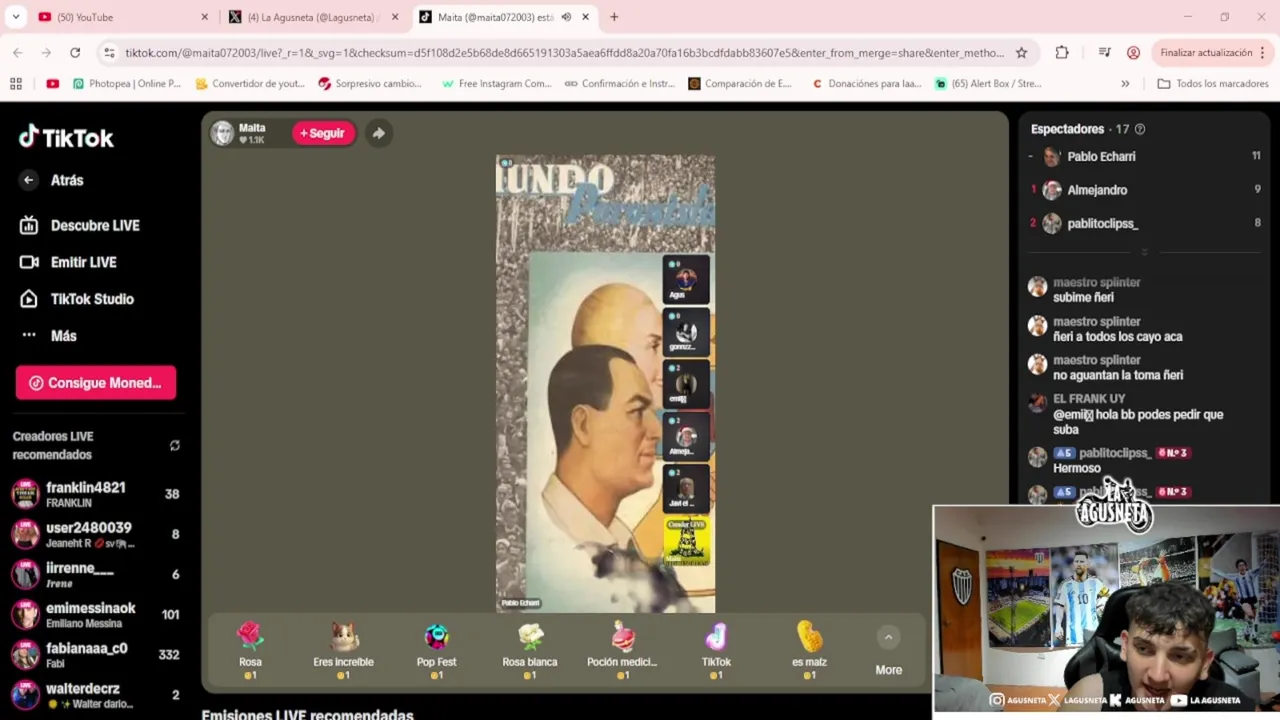
Task: Open walterdecrz live stream
Action: (95, 694)
